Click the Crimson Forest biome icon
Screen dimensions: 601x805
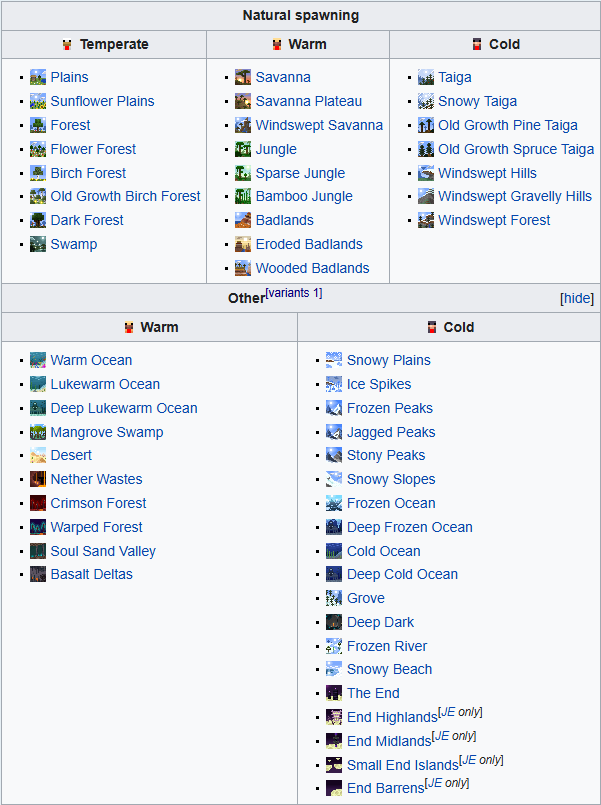(x=38, y=503)
